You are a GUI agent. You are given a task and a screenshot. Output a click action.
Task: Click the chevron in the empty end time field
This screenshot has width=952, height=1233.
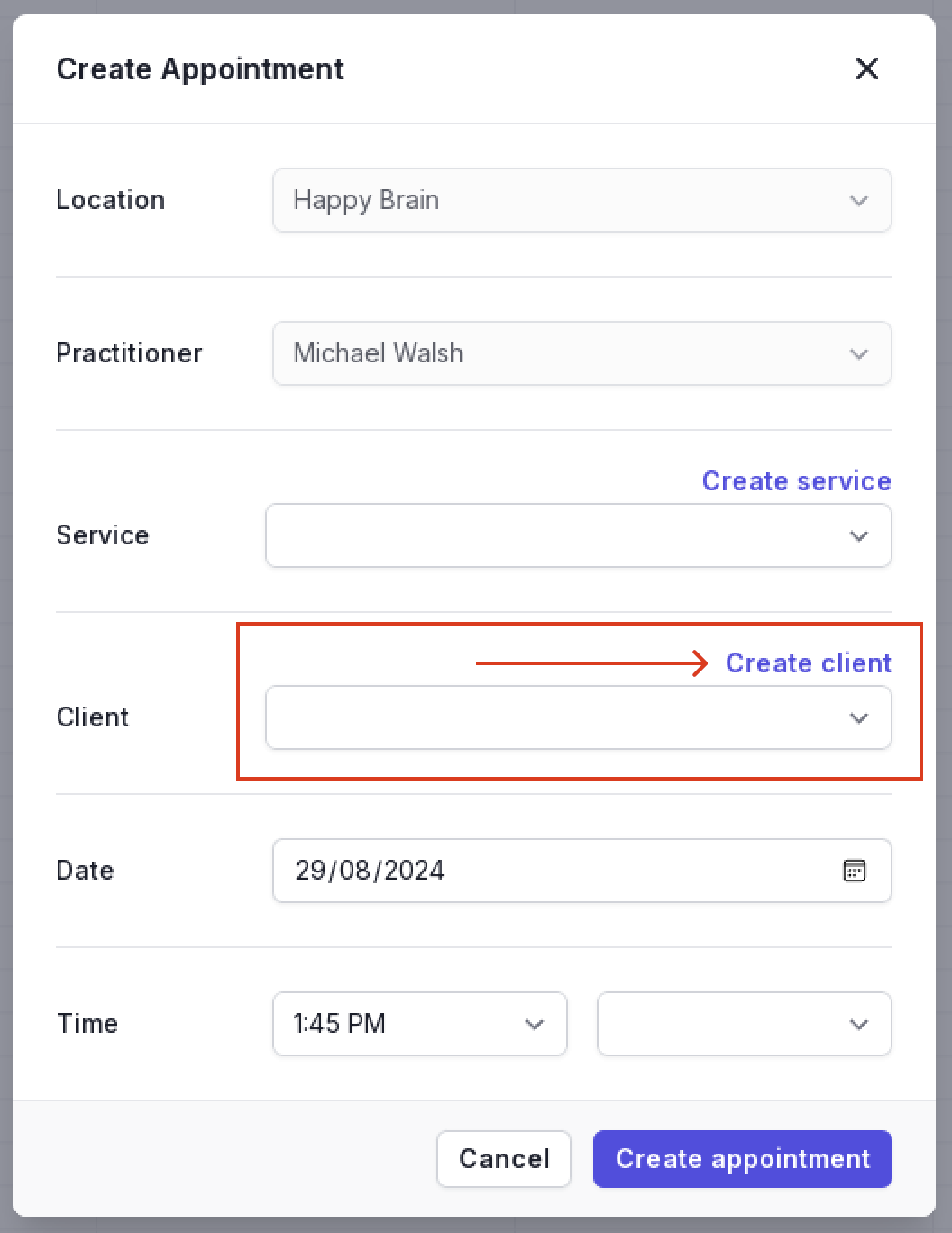858,1025
